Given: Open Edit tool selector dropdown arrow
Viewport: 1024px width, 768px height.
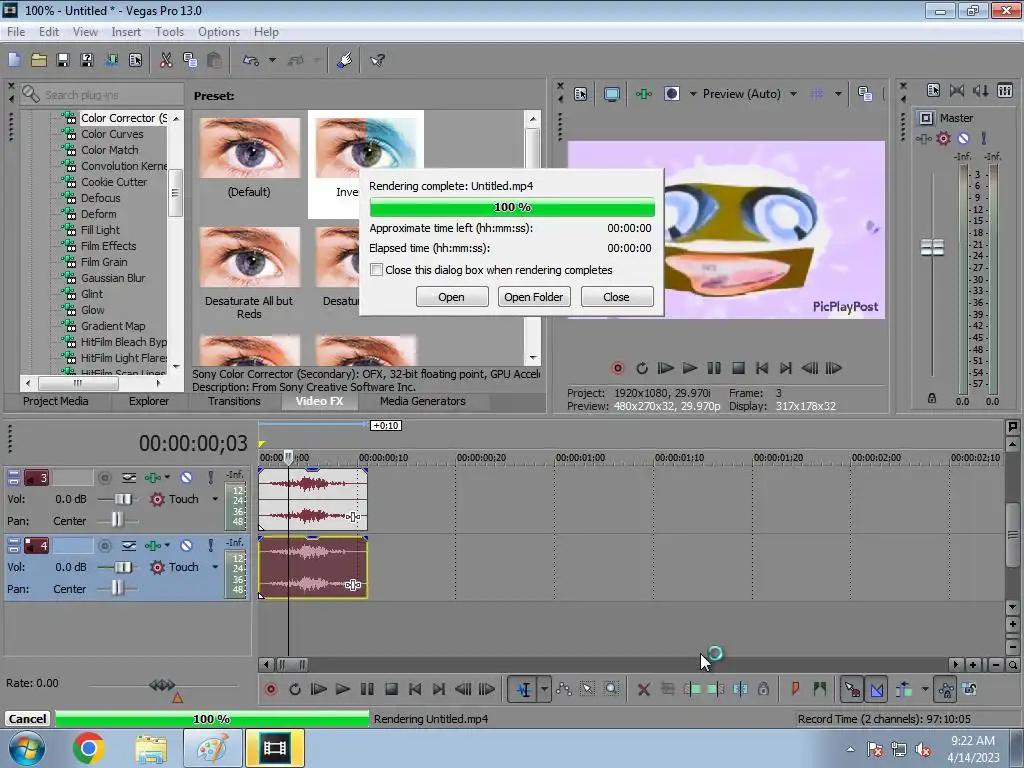Looking at the screenshot, I should [544, 689].
